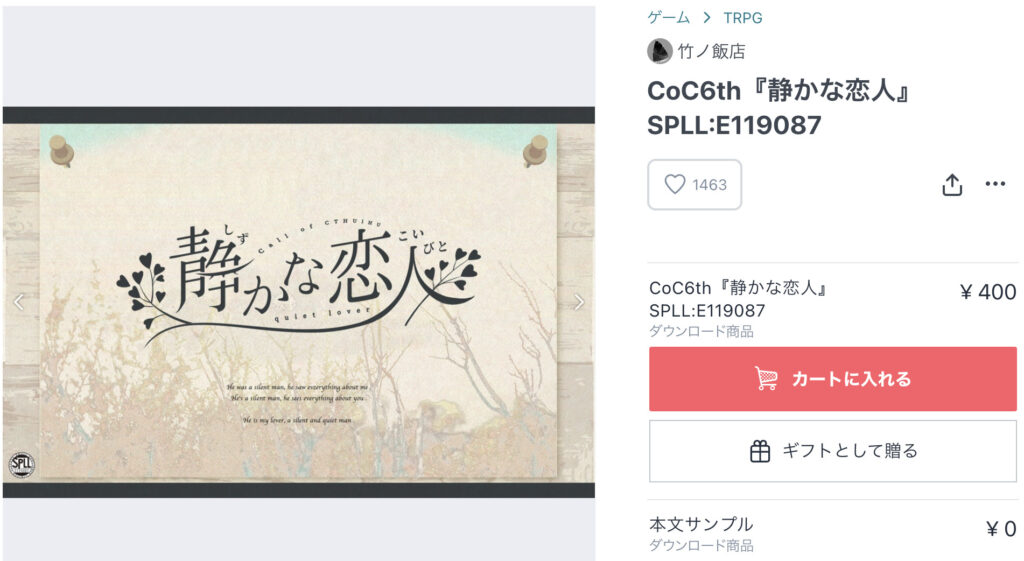Image resolution: width=1024 pixels, height=561 pixels.
Task: Open the three-dots more options menu
Action: click(x=995, y=184)
